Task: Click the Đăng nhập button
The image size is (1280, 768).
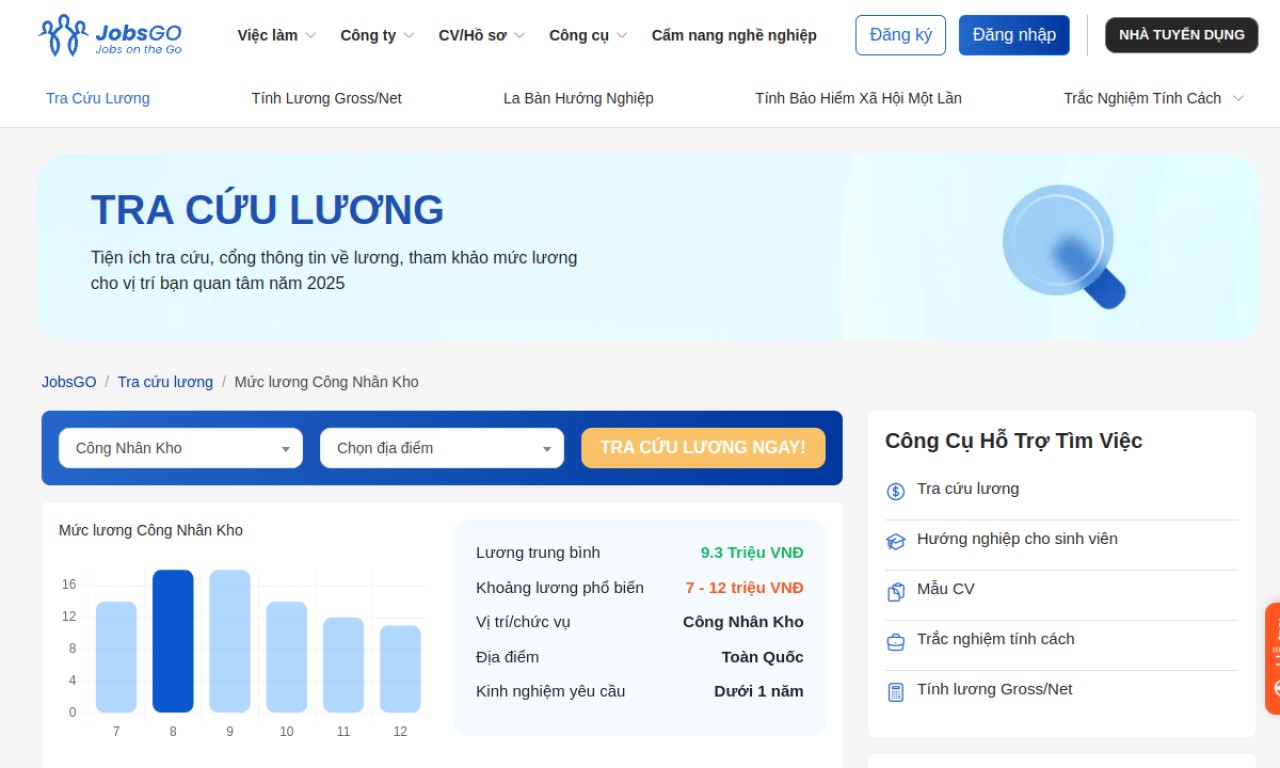Action: (x=1013, y=35)
